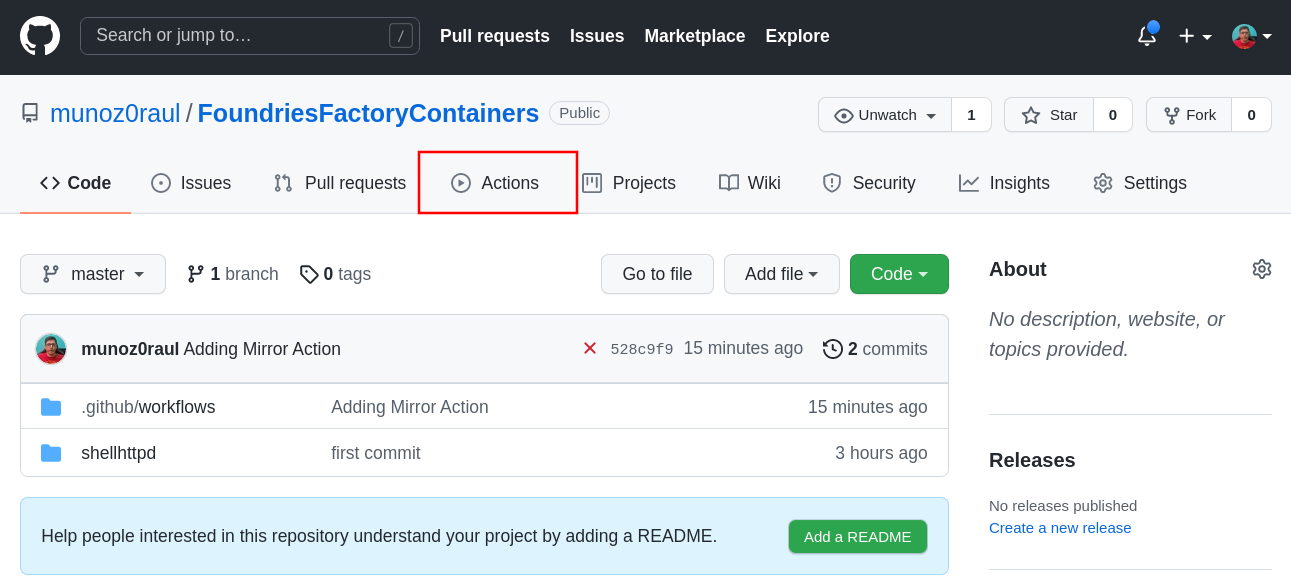Click the Add a README button
Viewport: 1291px width, 581px height.
(x=857, y=536)
